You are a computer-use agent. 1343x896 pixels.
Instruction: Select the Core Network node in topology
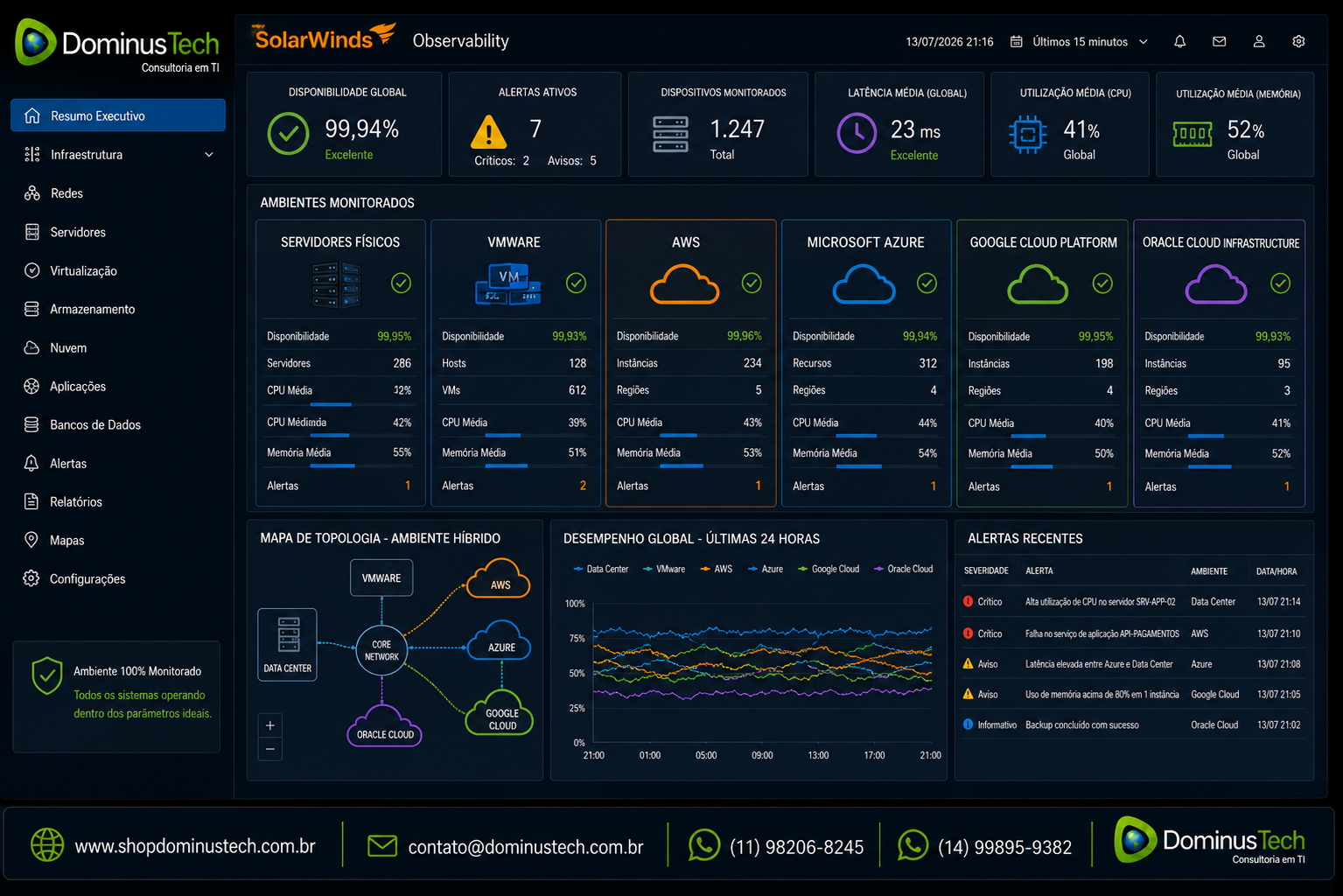tap(381, 650)
